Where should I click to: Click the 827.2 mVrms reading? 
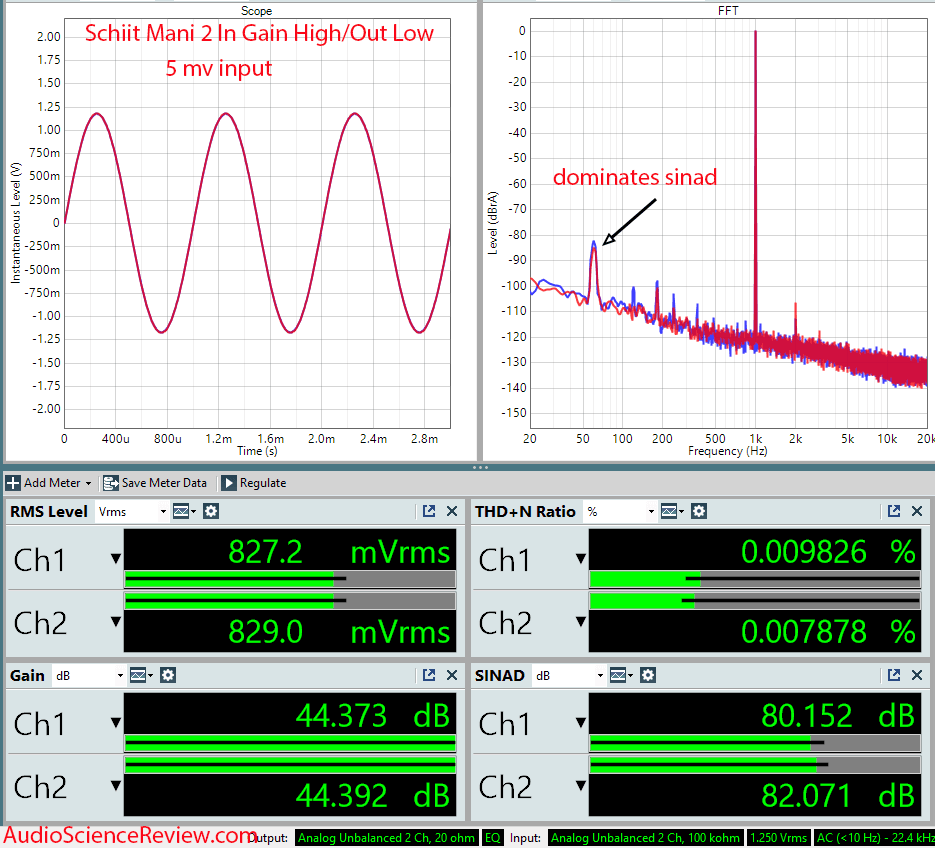pos(339,552)
